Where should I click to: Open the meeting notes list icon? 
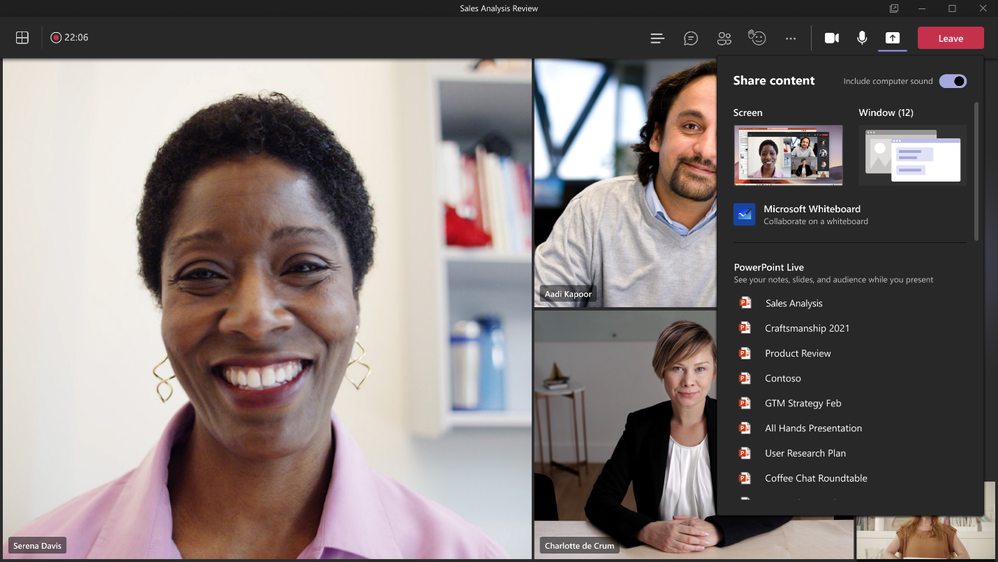(657, 38)
